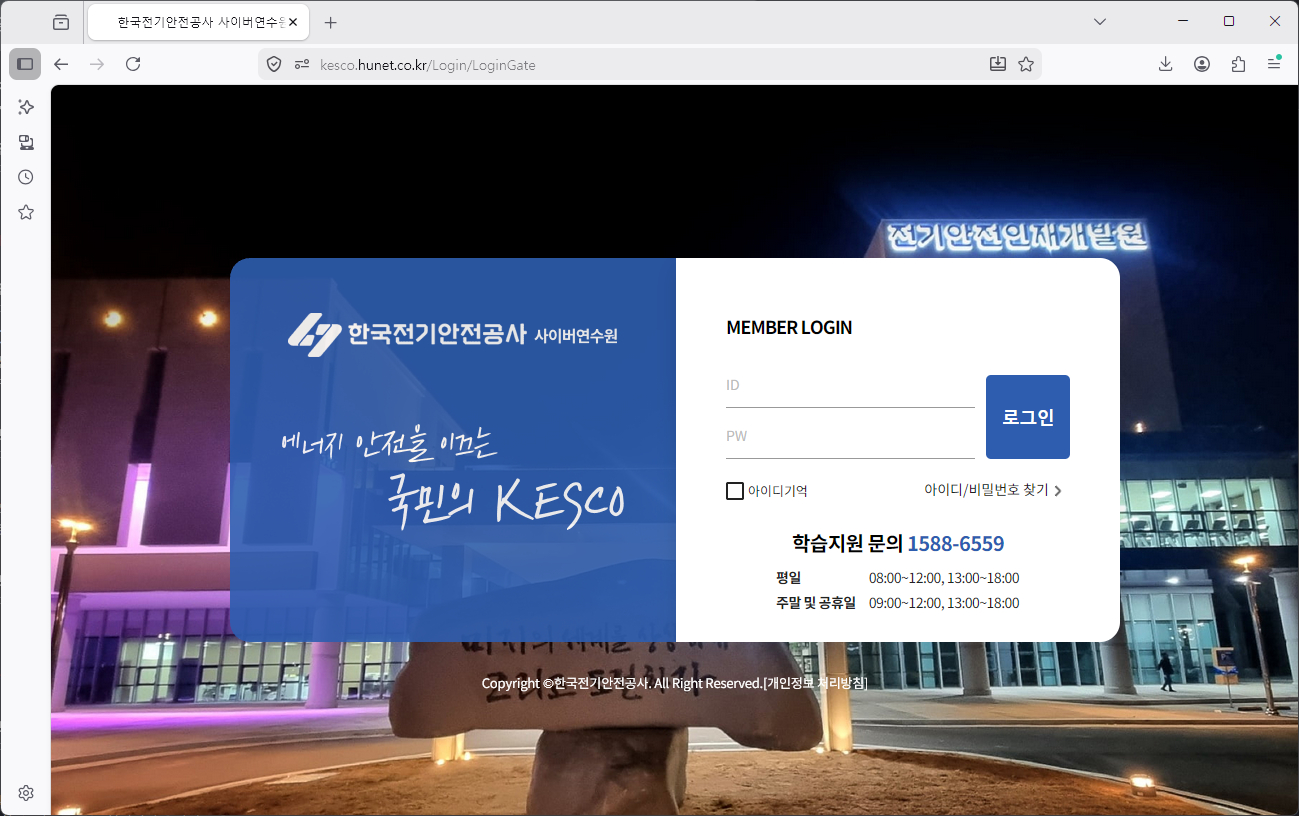Open sidebar settings gear
The height and width of the screenshot is (816, 1299).
tap(26, 793)
